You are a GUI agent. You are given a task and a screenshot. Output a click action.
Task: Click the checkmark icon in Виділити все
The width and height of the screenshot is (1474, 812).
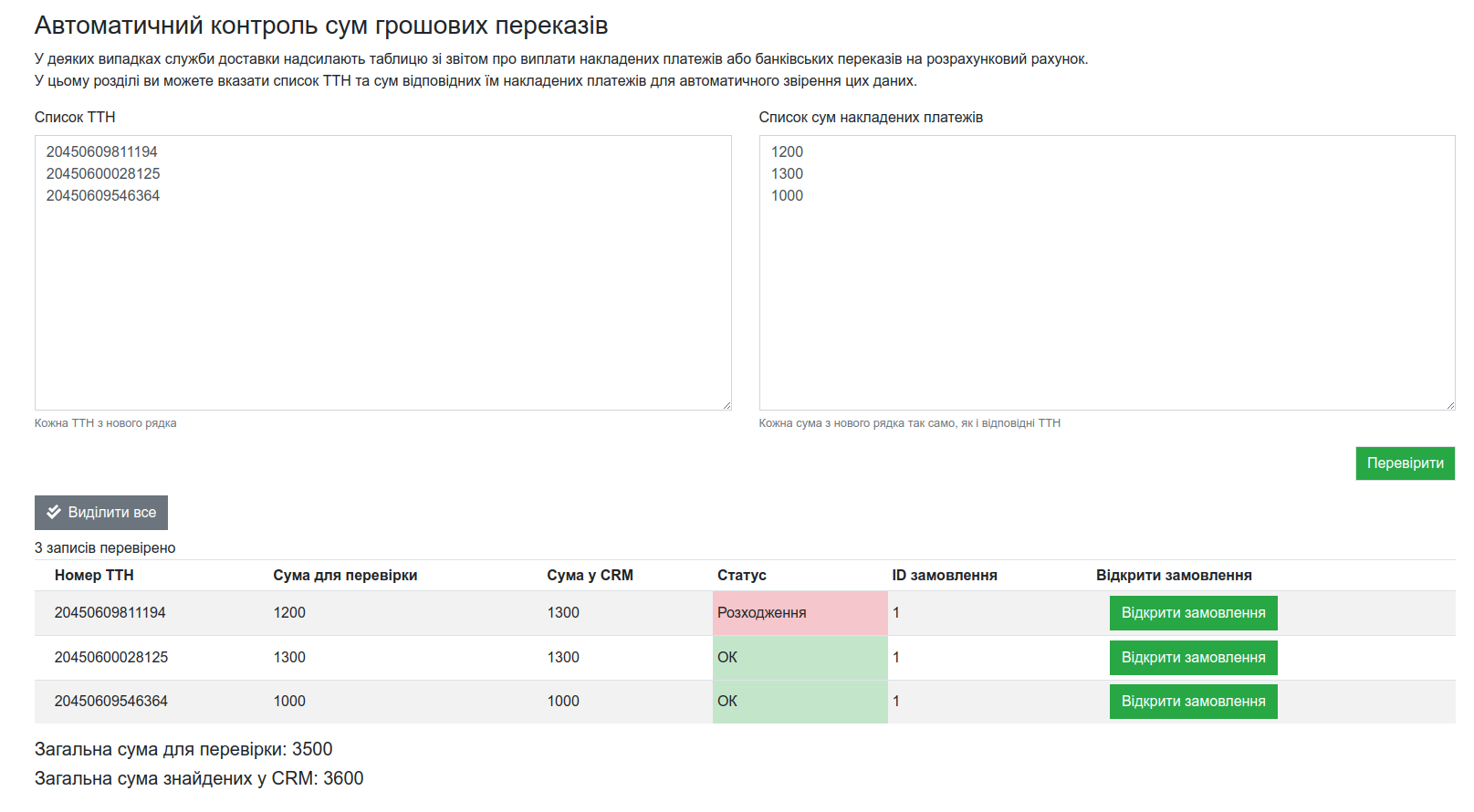point(54,512)
